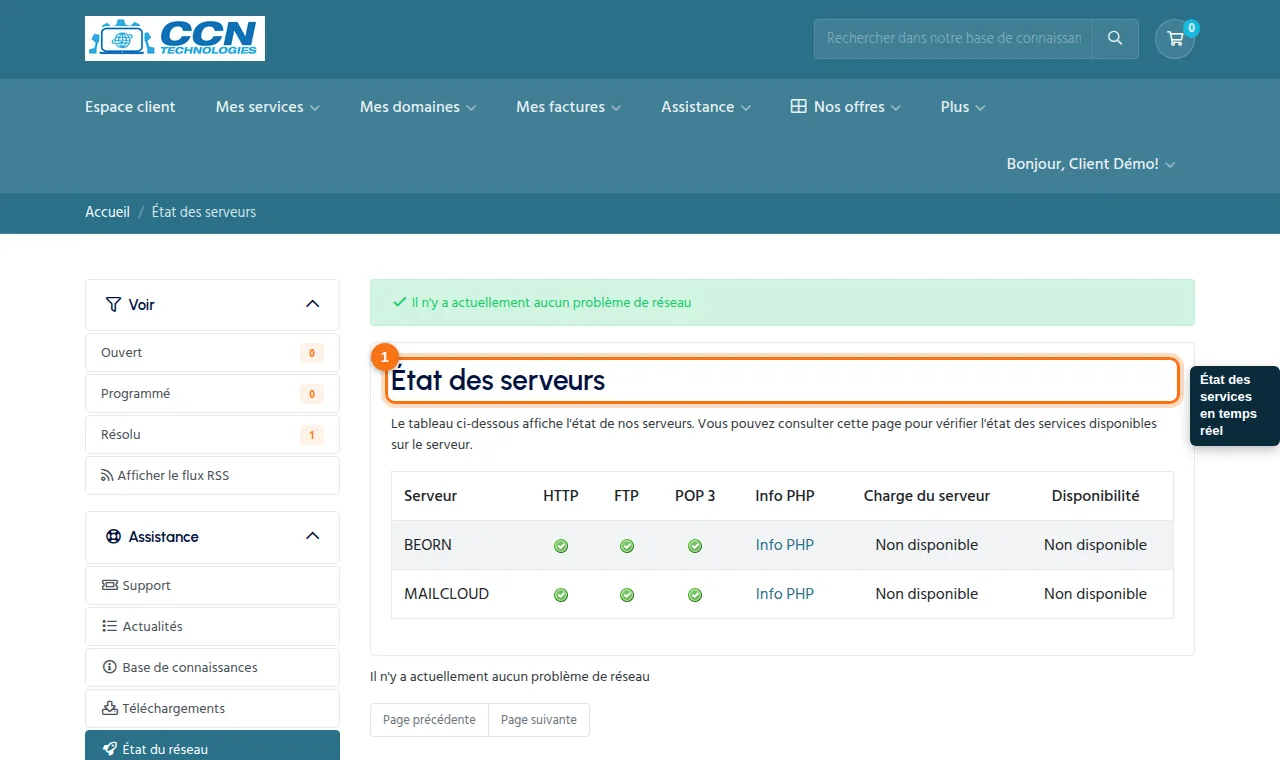1280x760 pixels.
Task: Open Téléchargements in Assistance sidebar
Action: 212,708
